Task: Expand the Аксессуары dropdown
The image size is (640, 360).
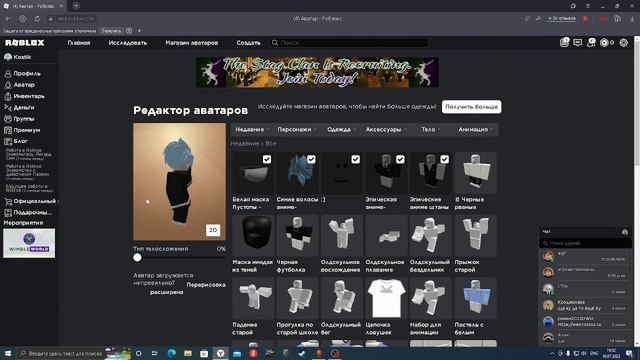Action: pyautogui.click(x=386, y=129)
